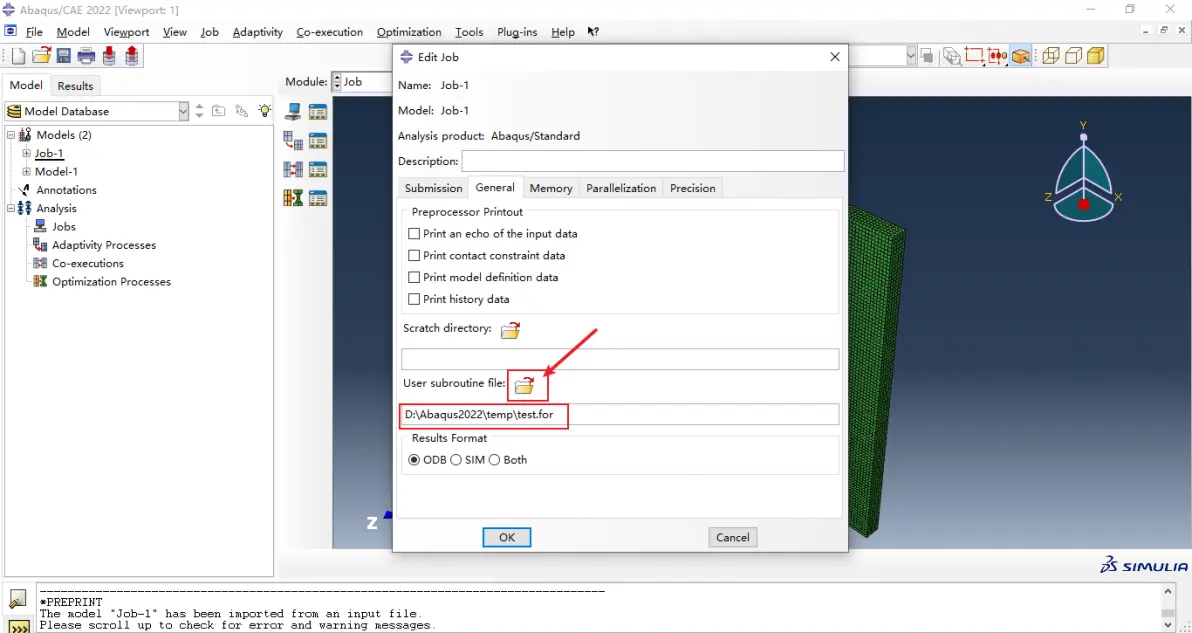The height and width of the screenshot is (633, 1192).
Task: Switch to wireframe render style
Action: 1051,55
